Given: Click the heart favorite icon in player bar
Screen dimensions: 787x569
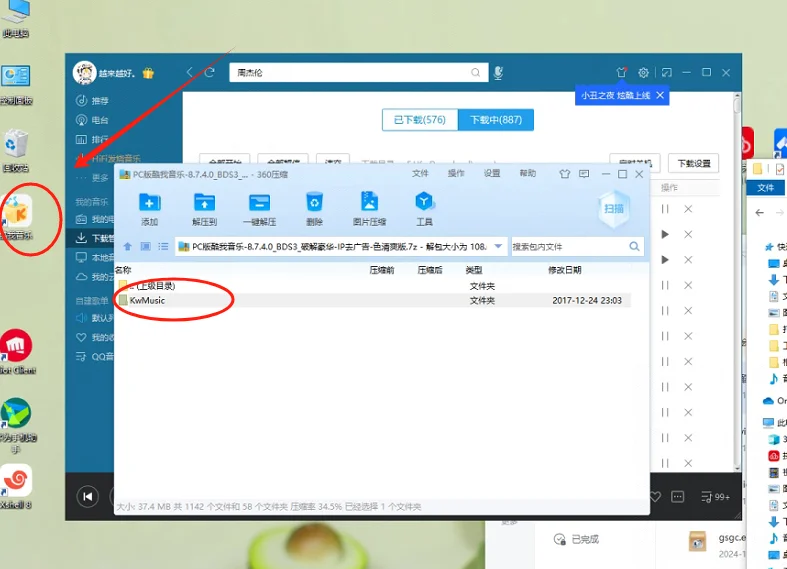Looking at the screenshot, I should pos(654,497).
